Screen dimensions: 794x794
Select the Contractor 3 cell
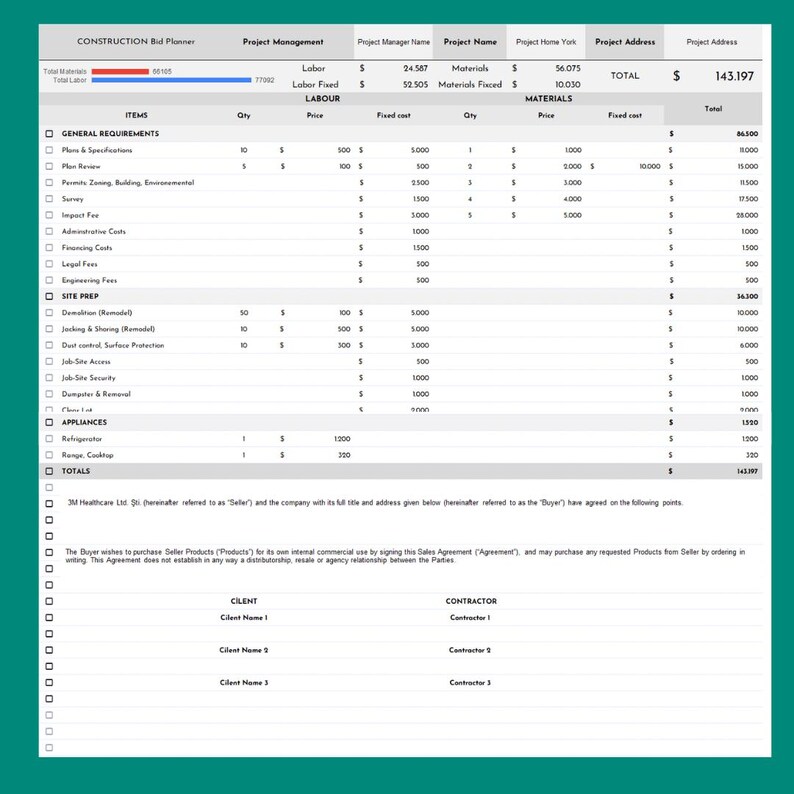(x=470, y=682)
